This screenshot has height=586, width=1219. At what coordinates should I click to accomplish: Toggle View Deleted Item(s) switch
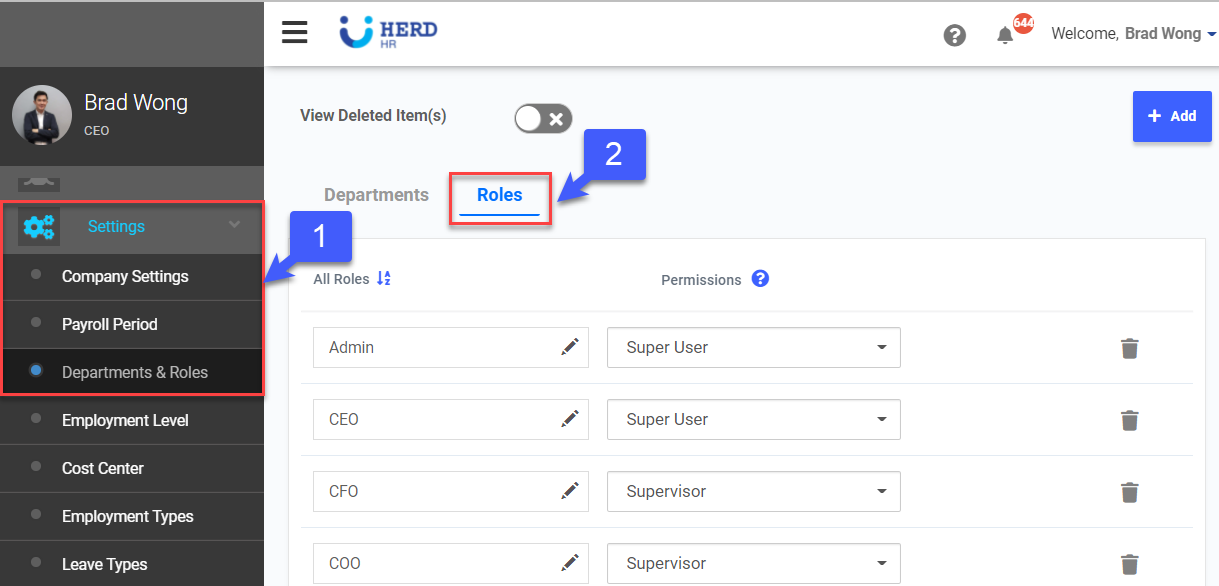pyautogui.click(x=543, y=119)
